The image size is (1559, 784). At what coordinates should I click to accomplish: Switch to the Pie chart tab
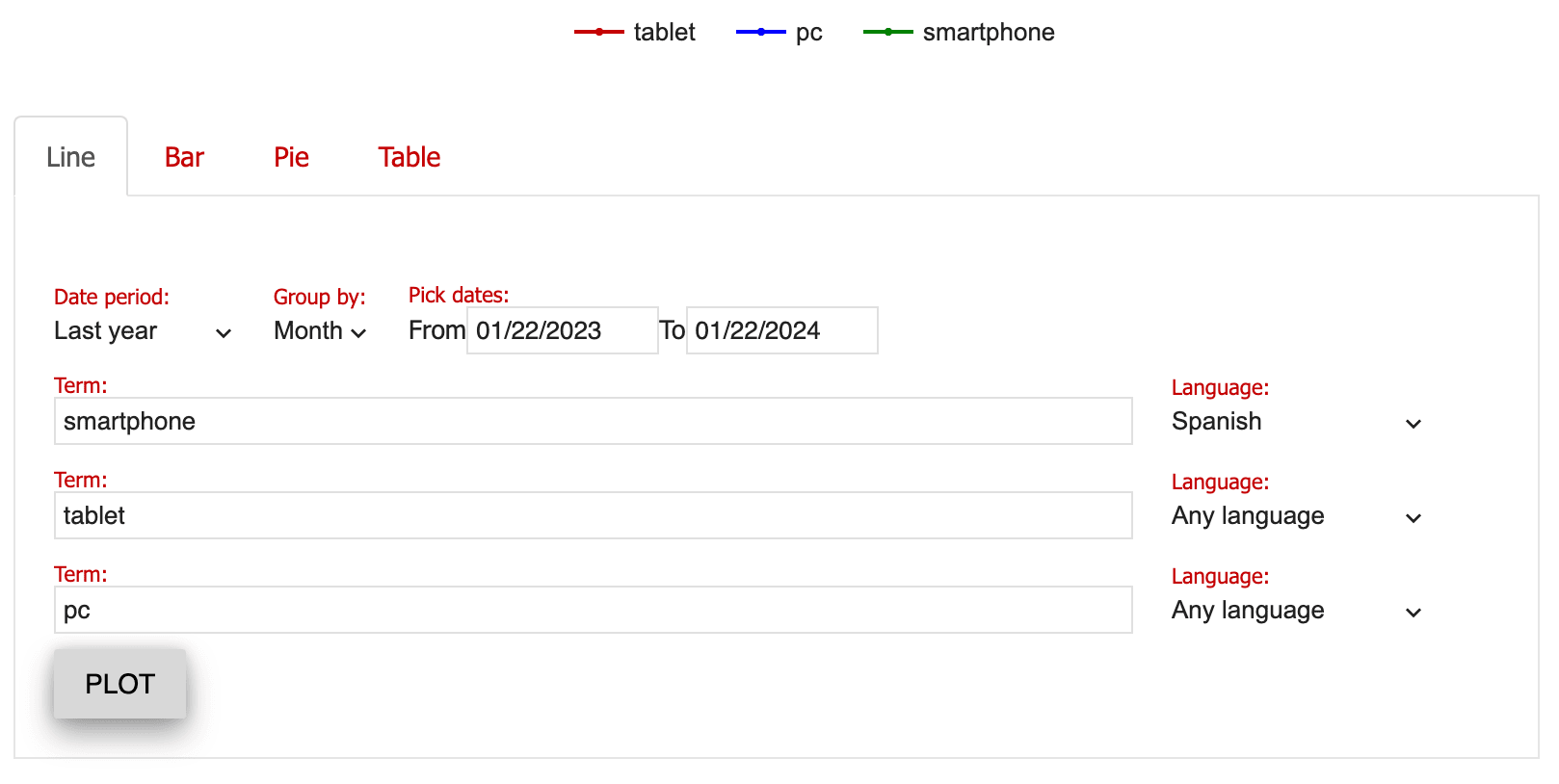tap(291, 156)
